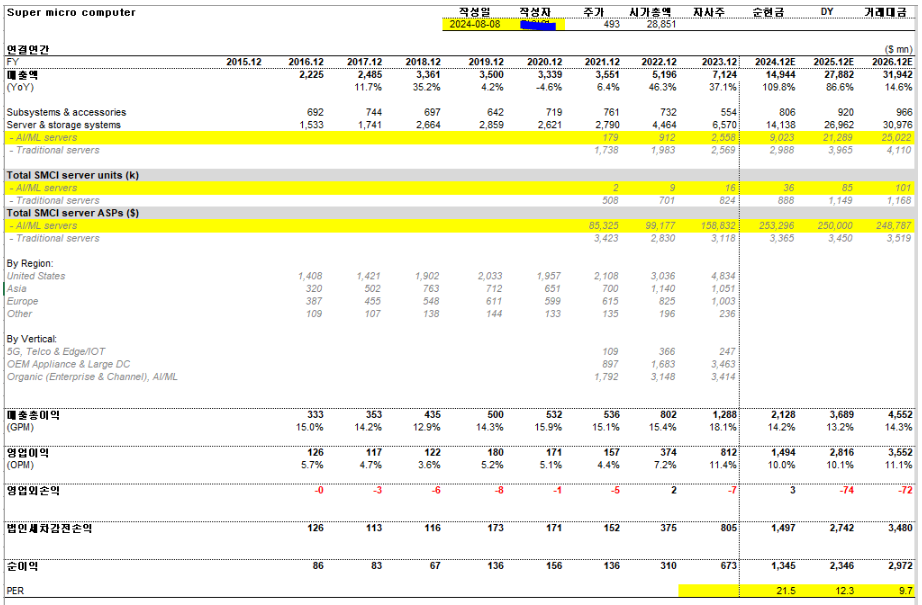Select the '5G, Telco & Edge/IOT' row label
Image resolution: width=922 pixels, height=605 pixels.
point(56,352)
